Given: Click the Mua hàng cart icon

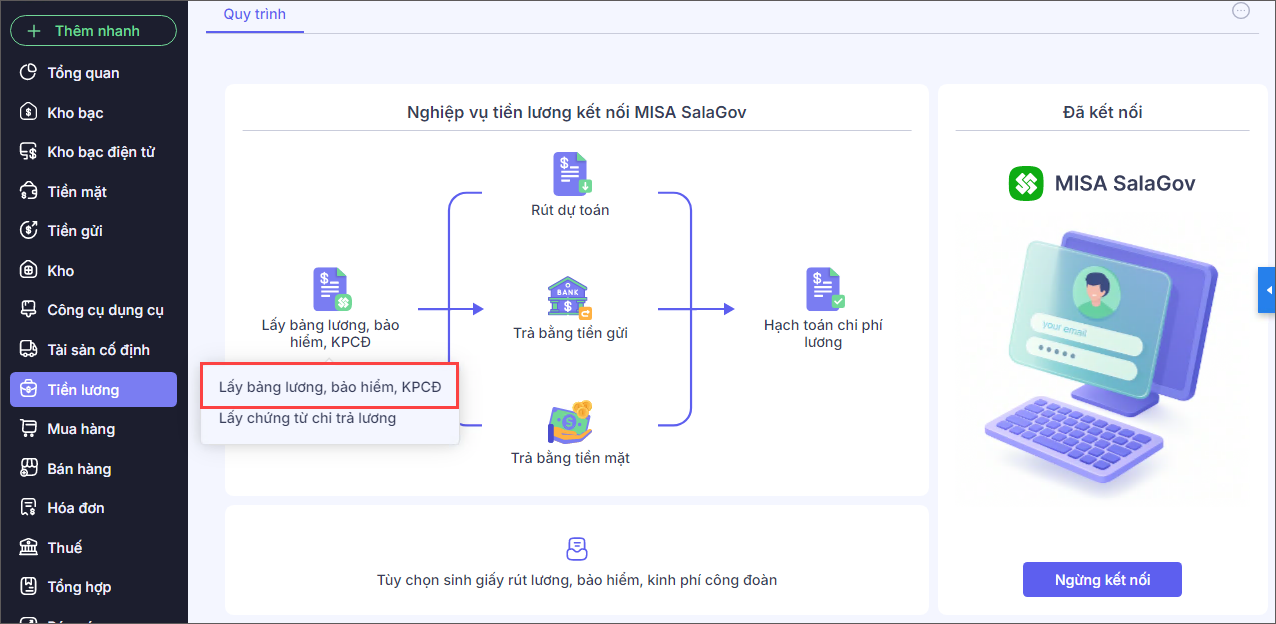Looking at the screenshot, I should point(29,428).
